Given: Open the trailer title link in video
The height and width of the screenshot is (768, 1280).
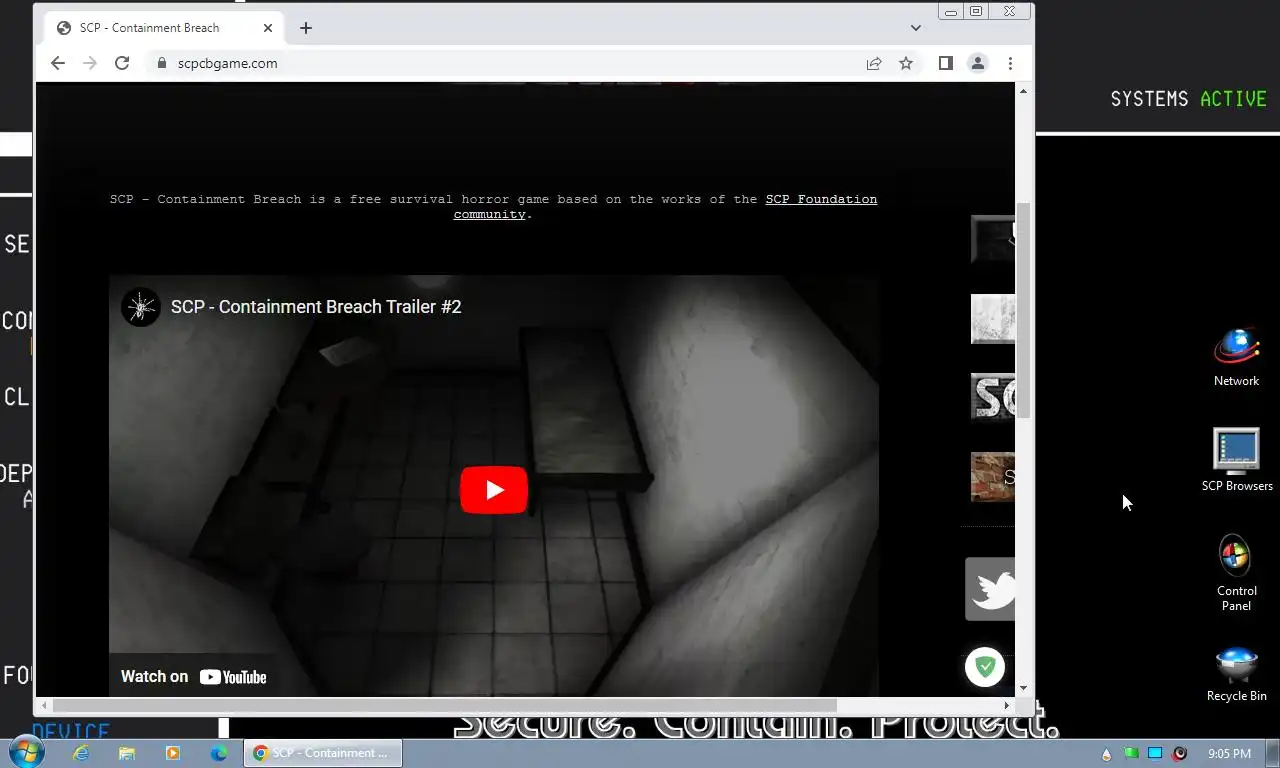Looking at the screenshot, I should pos(316,307).
